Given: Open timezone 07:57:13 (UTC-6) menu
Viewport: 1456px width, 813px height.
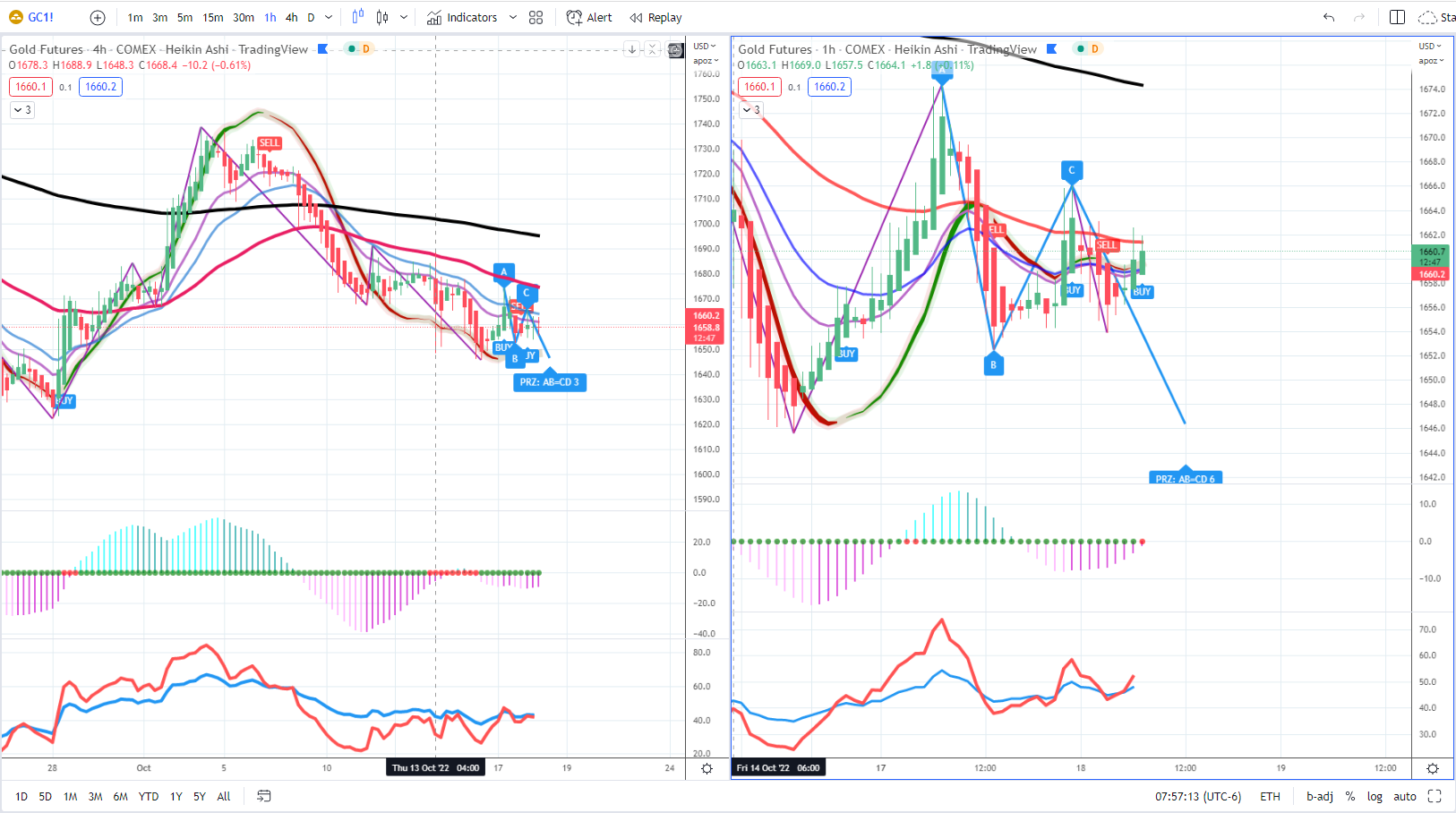Looking at the screenshot, I should tap(1198, 796).
